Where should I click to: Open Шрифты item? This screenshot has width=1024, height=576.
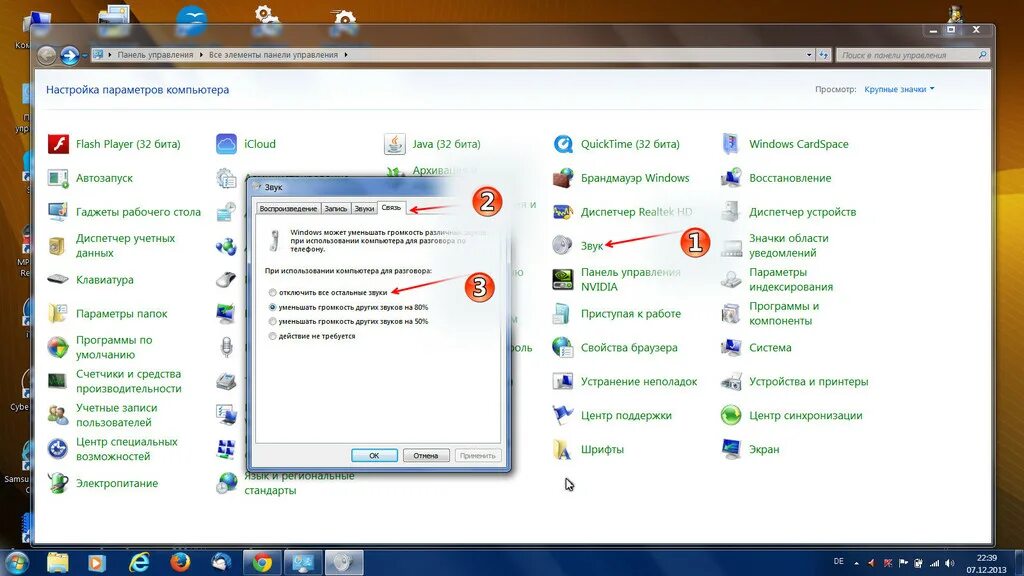tap(588, 449)
